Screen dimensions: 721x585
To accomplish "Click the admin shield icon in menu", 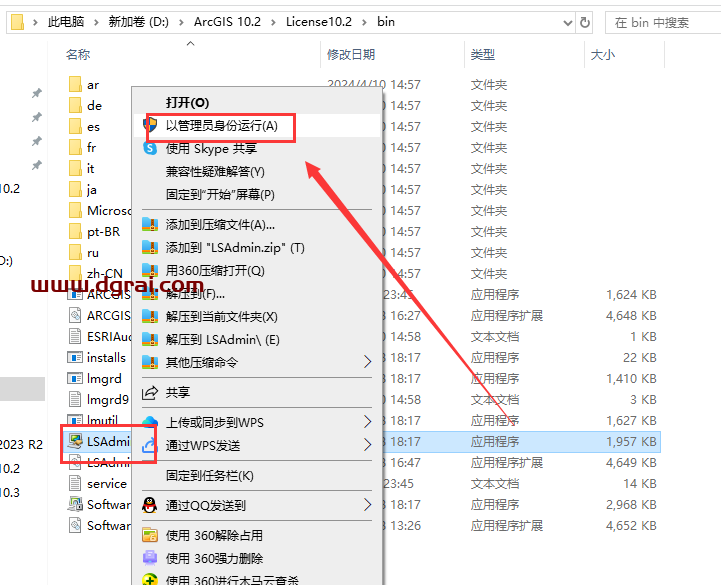I will point(150,125).
